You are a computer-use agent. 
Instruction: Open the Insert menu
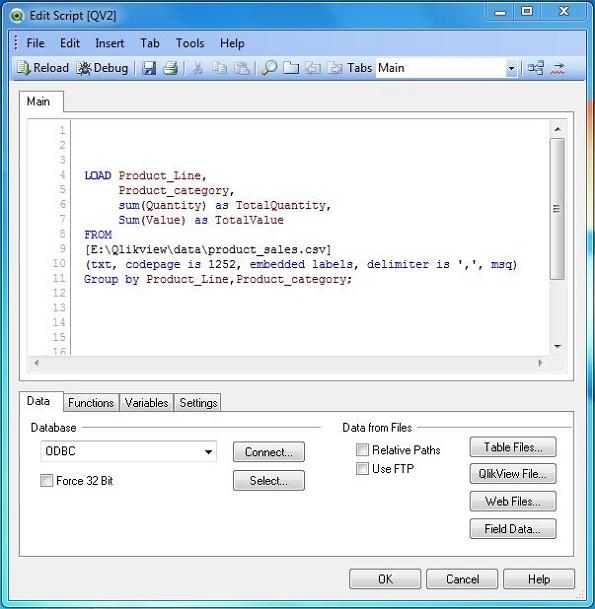pos(110,43)
